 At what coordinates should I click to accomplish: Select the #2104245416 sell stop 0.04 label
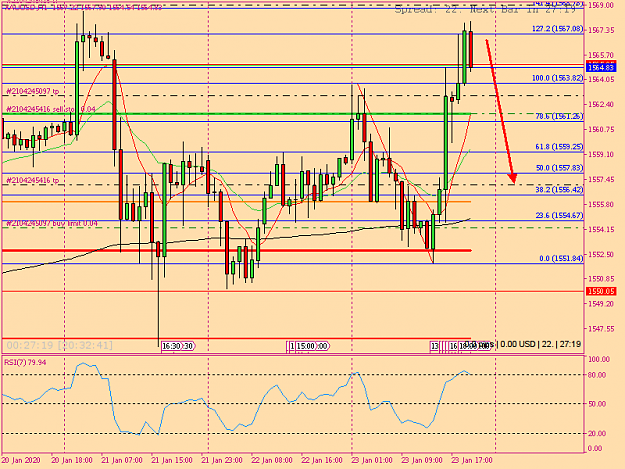51,109
